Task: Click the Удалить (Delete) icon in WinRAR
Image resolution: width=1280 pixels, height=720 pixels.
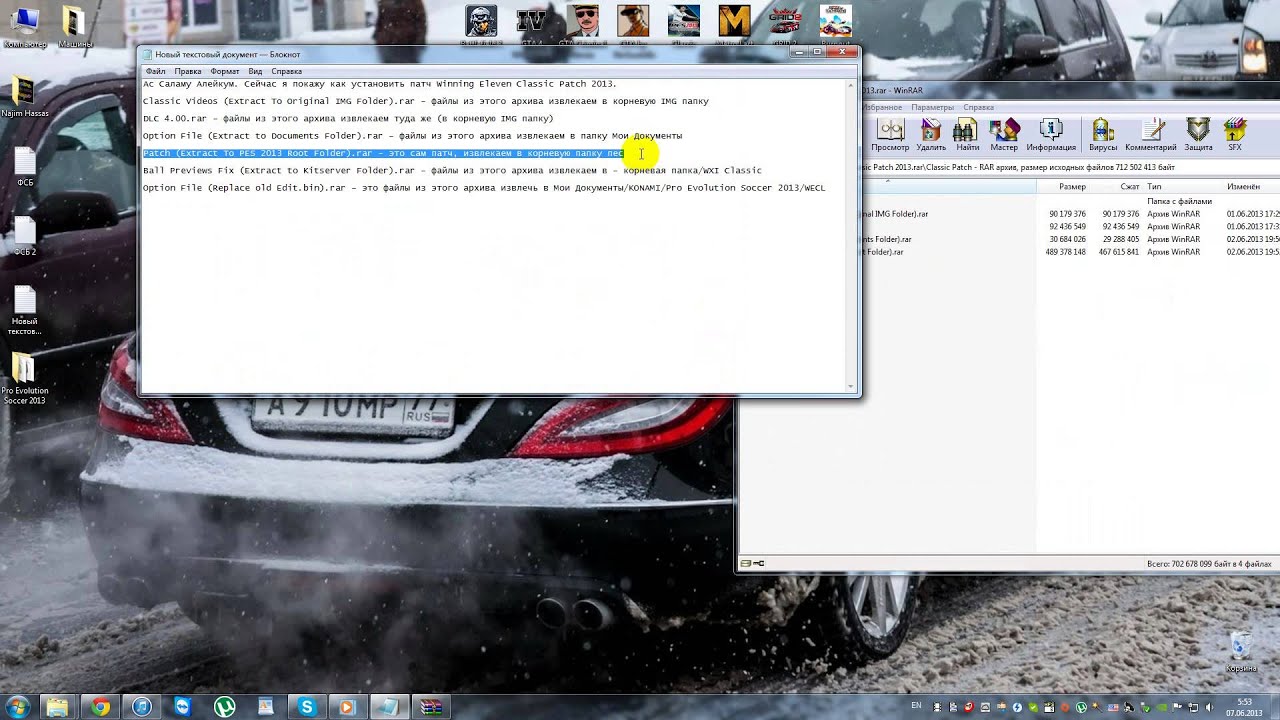Action: (x=931, y=134)
